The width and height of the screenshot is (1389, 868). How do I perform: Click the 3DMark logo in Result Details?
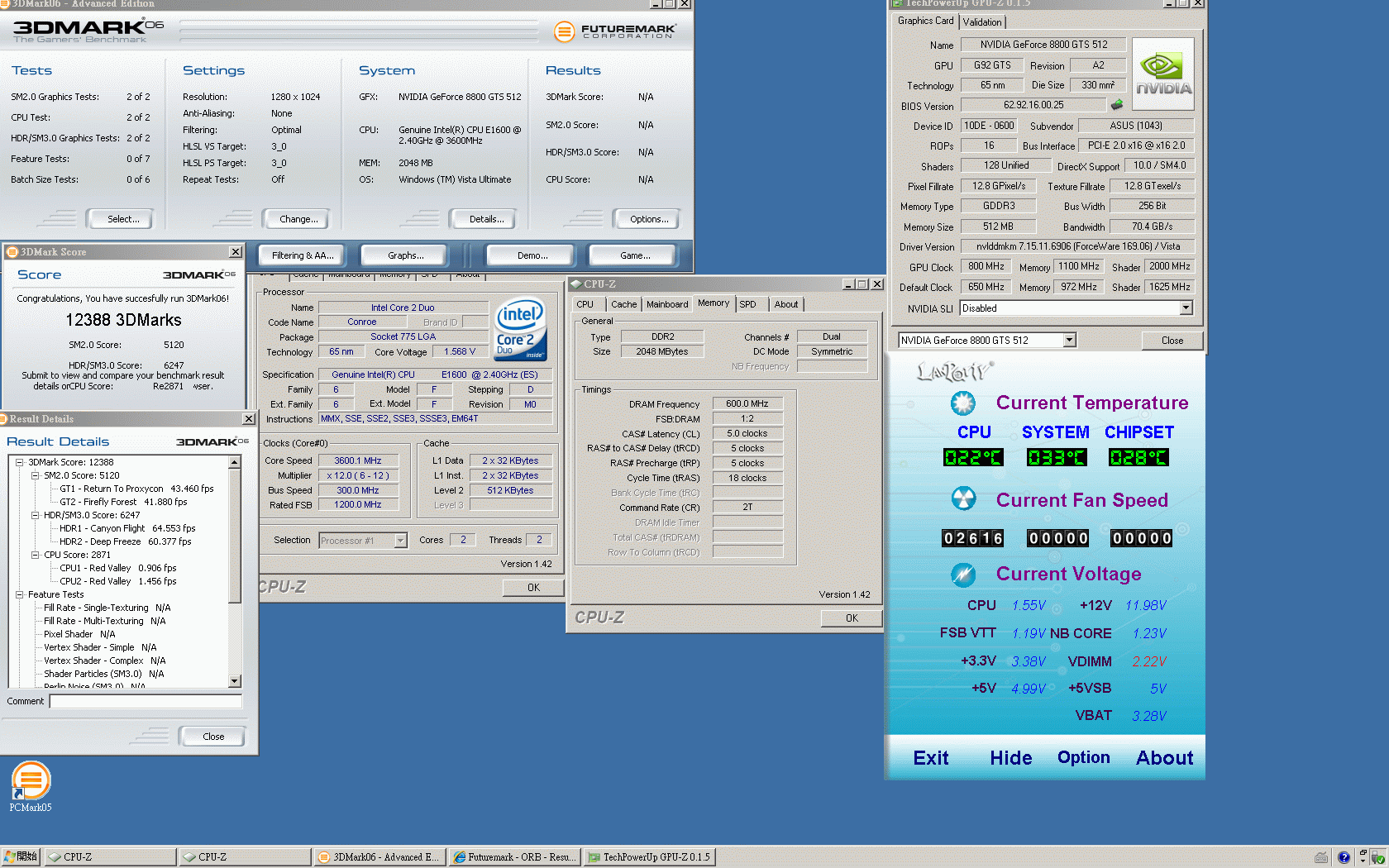pyautogui.click(x=212, y=441)
